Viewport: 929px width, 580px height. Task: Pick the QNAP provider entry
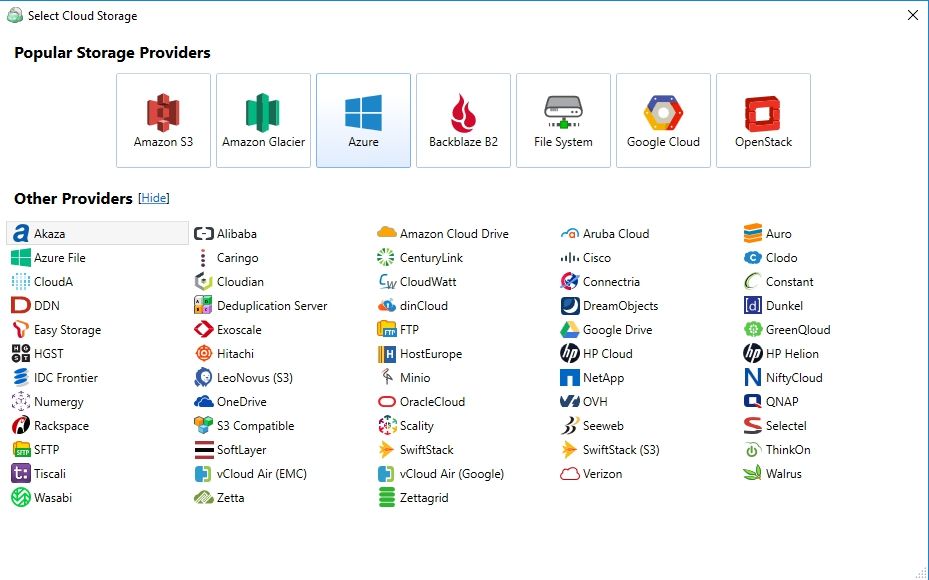[x=771, y=402]
